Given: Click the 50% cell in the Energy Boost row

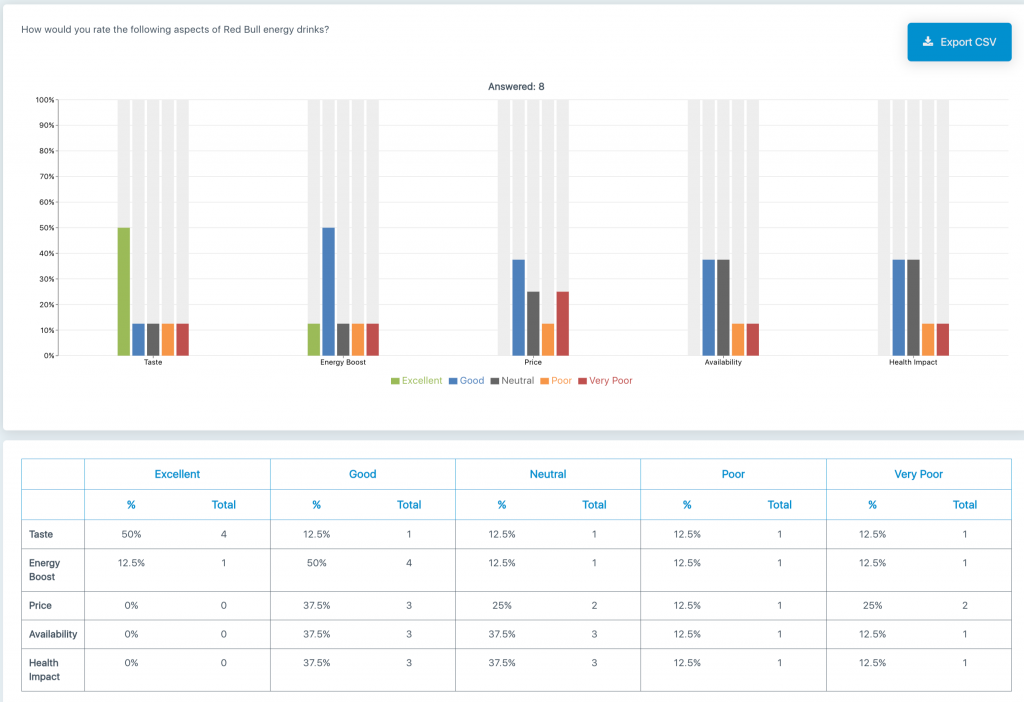Looking at the screenshot, I should click(317, 563).
